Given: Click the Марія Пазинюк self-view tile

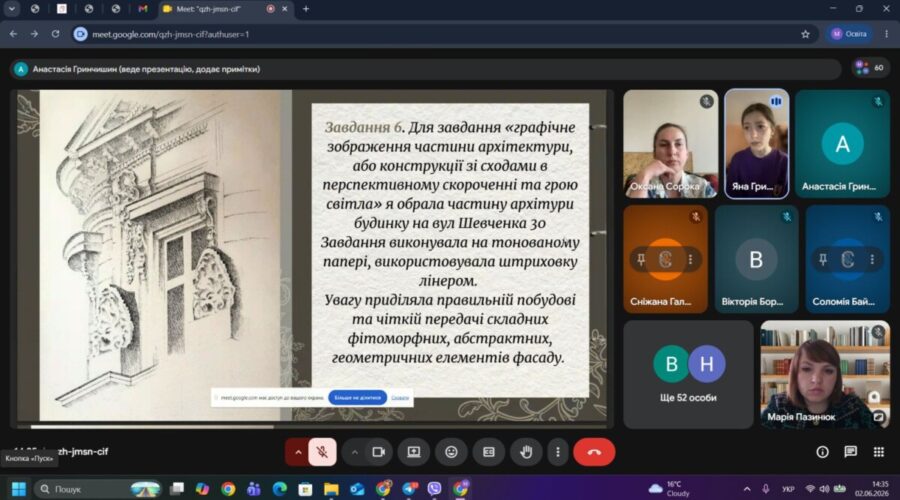Looking at the screenshot, I should (x=825, y=374).
